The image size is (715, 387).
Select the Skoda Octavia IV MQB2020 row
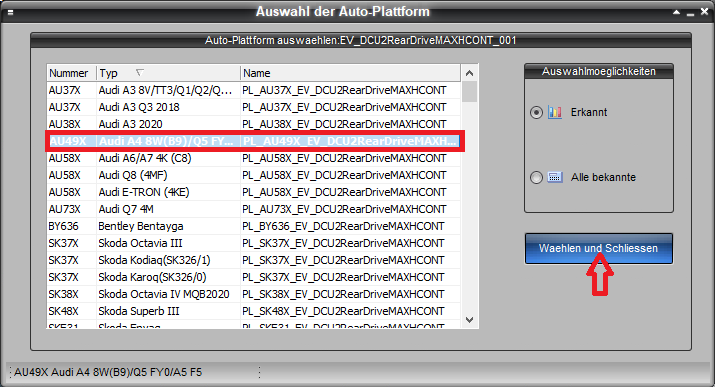(x=254, y=294)
